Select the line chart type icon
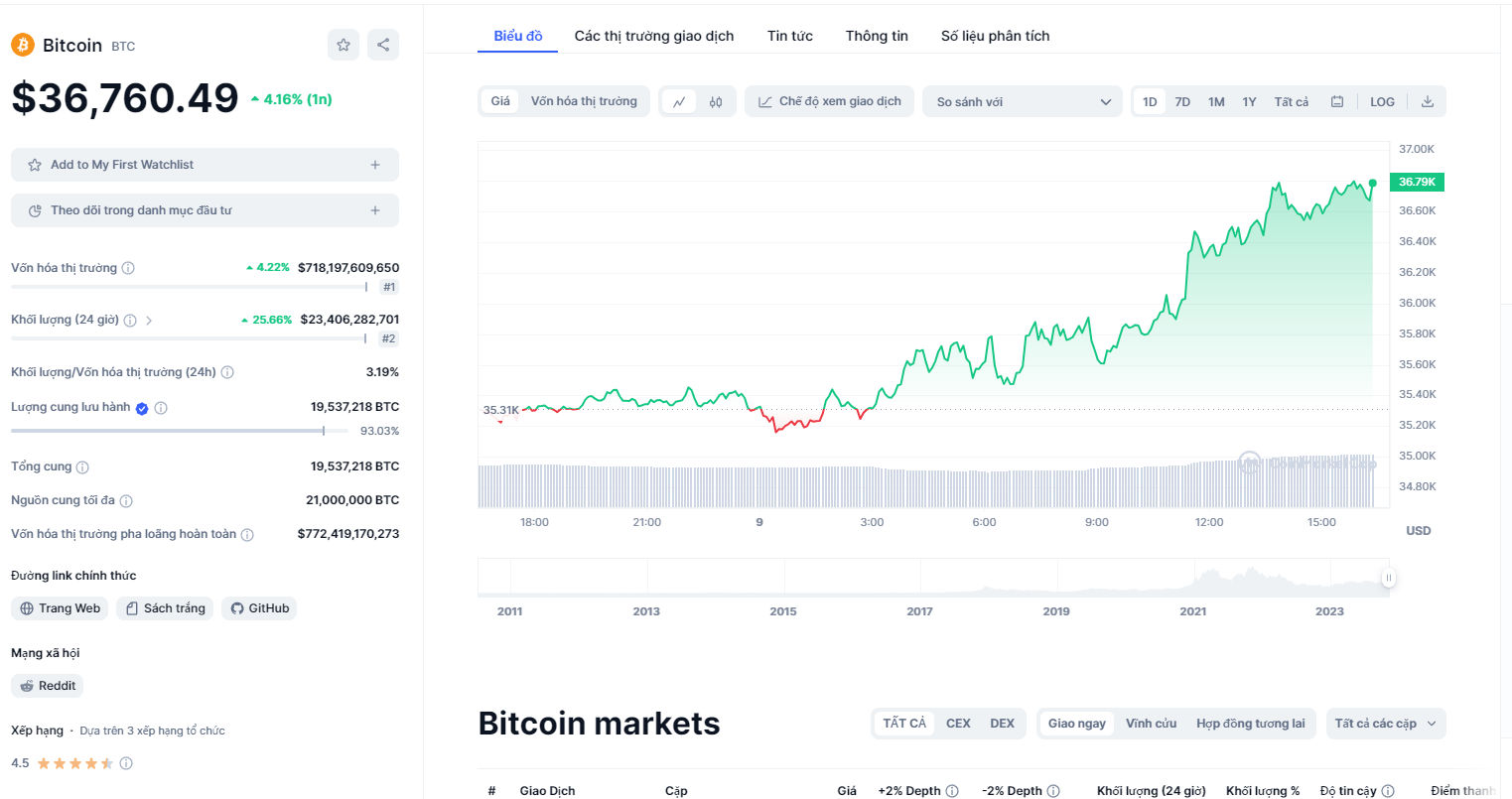This screenshot has width=1512, height=799. click(679, 101)
